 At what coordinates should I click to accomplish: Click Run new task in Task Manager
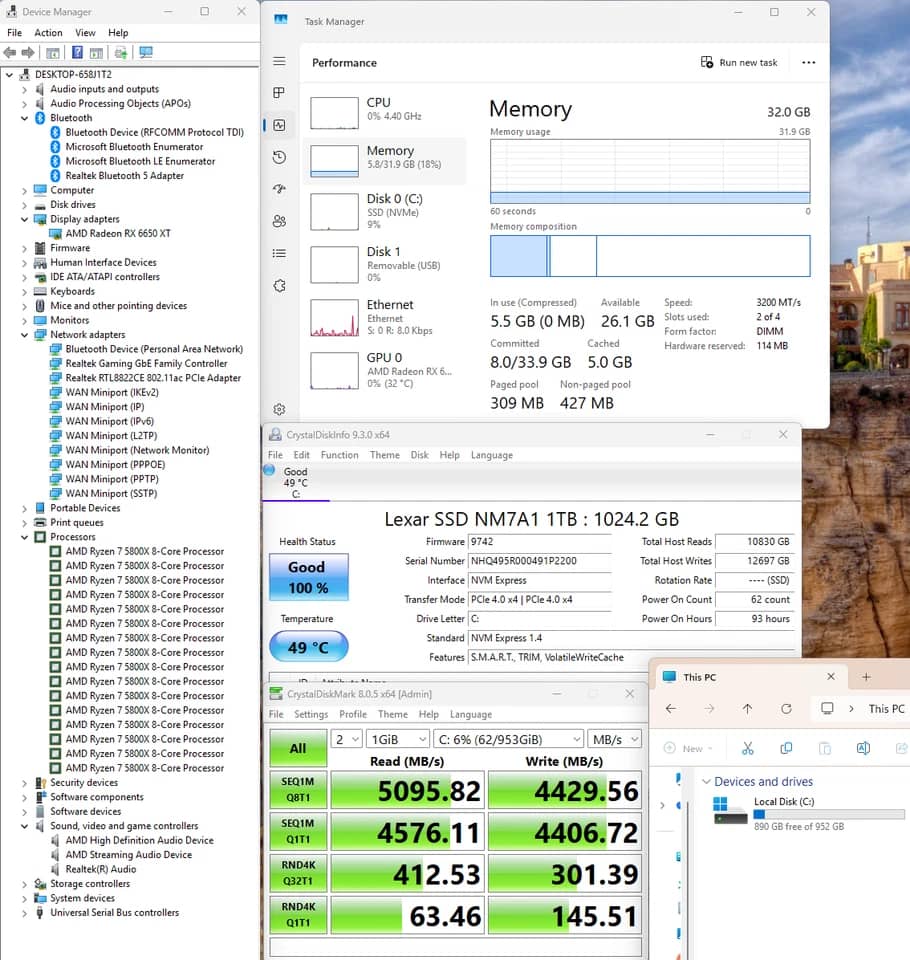(x=739, y=62)
